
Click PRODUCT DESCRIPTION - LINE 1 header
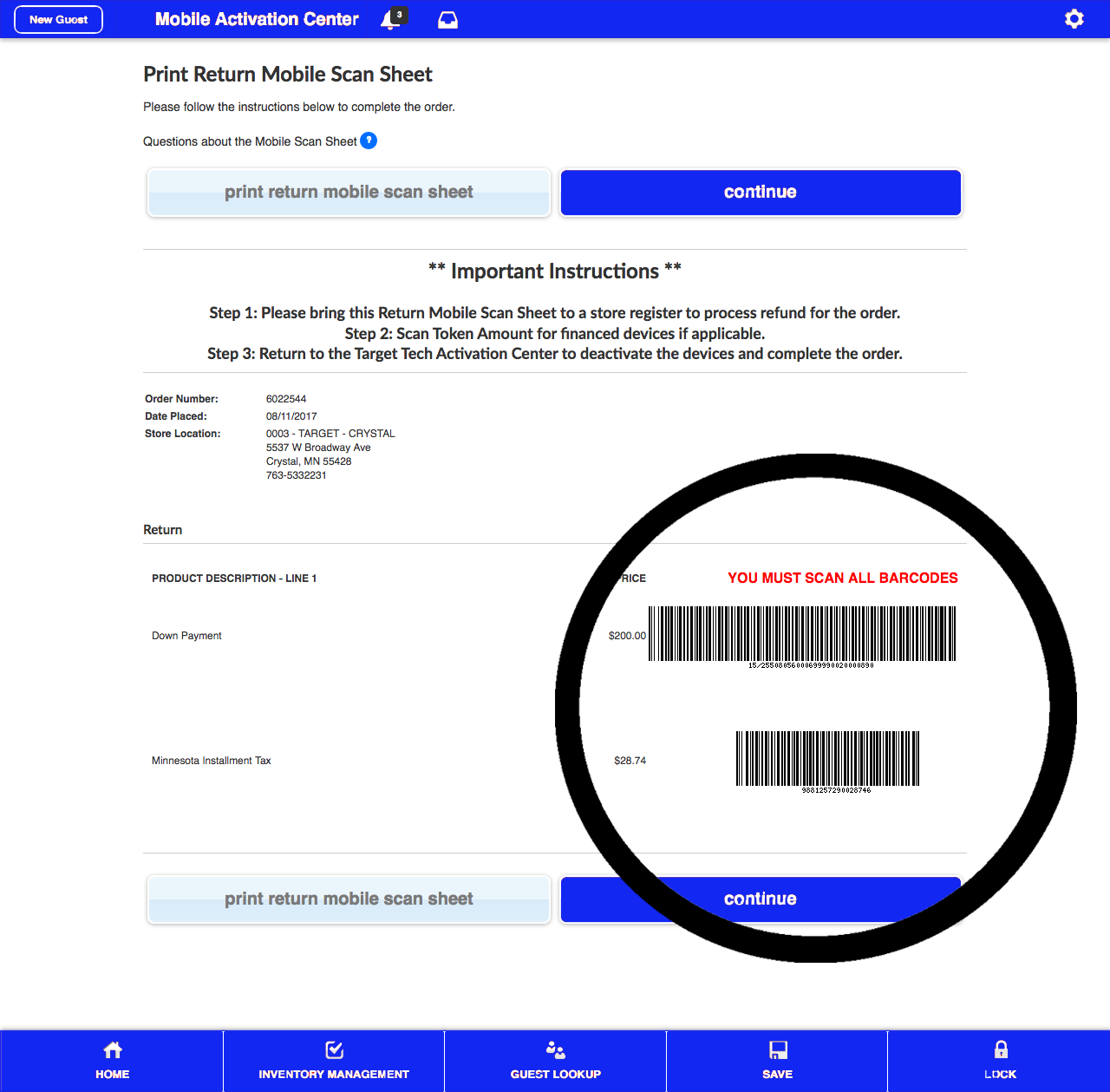[x=234, y=579]
